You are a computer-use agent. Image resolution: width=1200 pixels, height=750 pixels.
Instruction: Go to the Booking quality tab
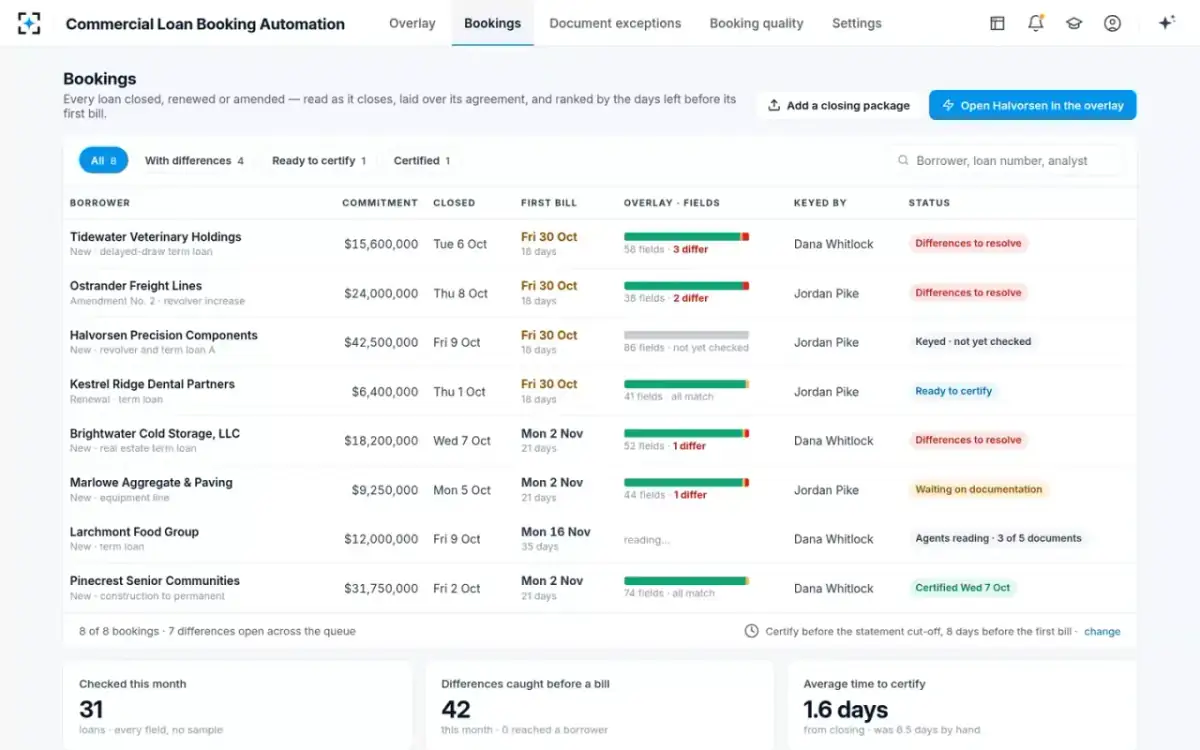(756, 23)
